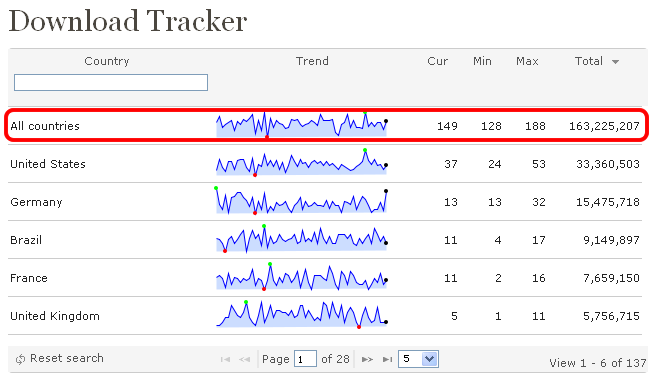Click United Kingdom Cur value 5
Screen dimensions: 655x383
coord(454,316)
